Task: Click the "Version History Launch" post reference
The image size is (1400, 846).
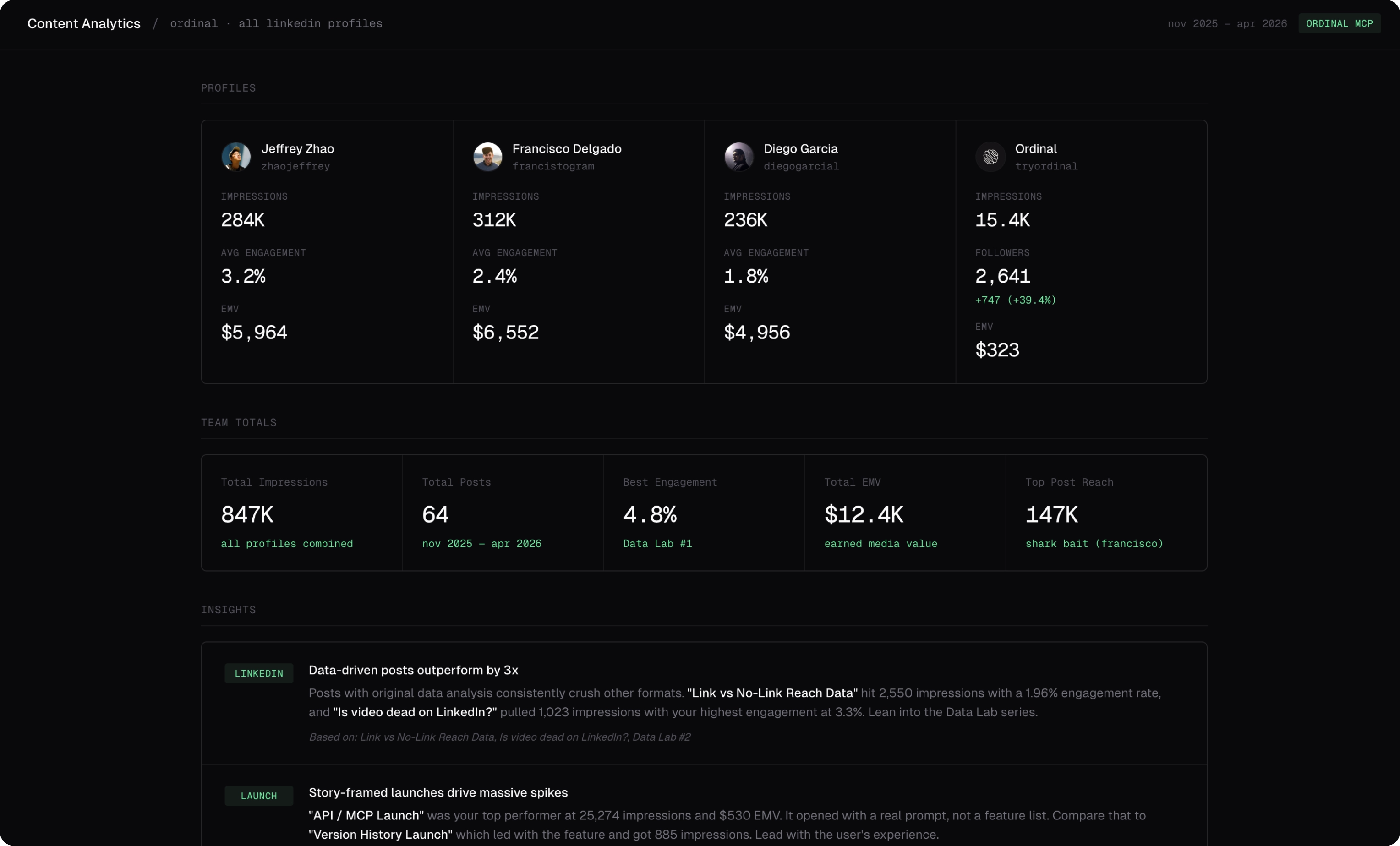Action: tap(380, 834)
